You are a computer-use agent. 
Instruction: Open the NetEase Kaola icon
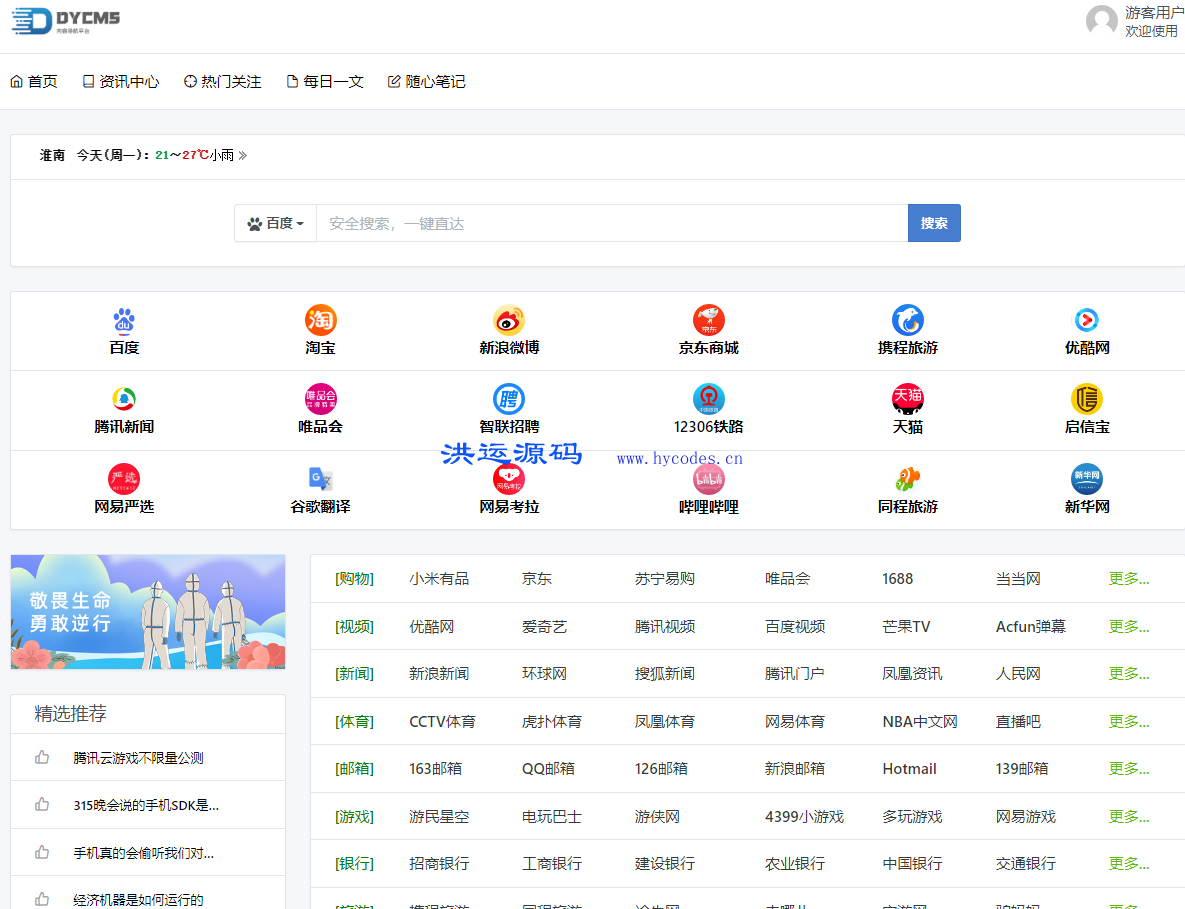click(x=509, y=479)
